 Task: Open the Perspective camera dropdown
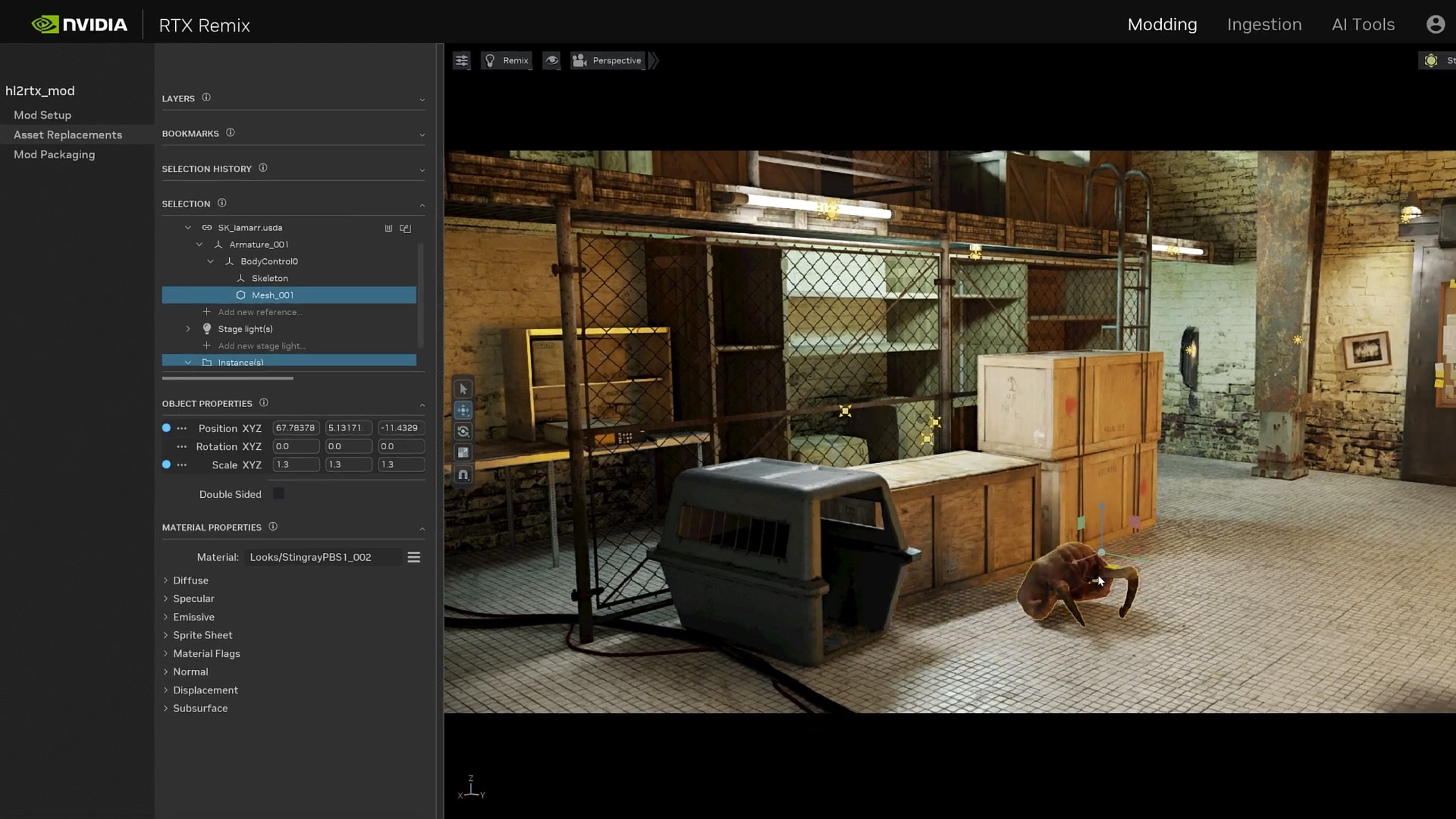[607, 60]
